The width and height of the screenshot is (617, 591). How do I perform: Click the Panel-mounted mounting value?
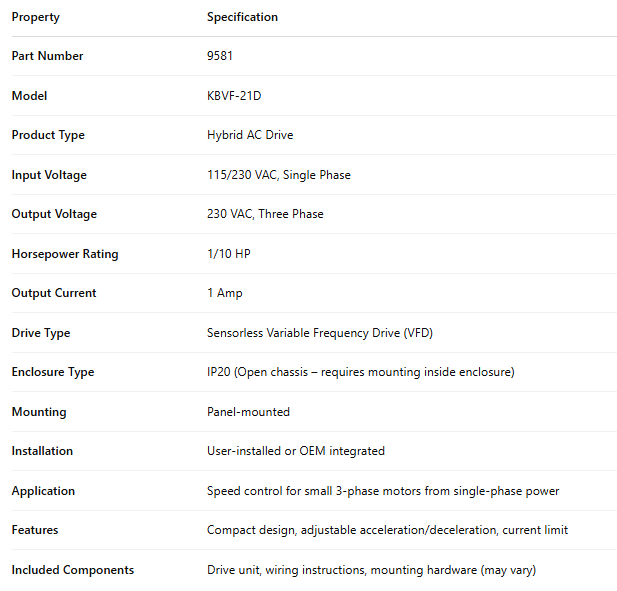[248, 412]
